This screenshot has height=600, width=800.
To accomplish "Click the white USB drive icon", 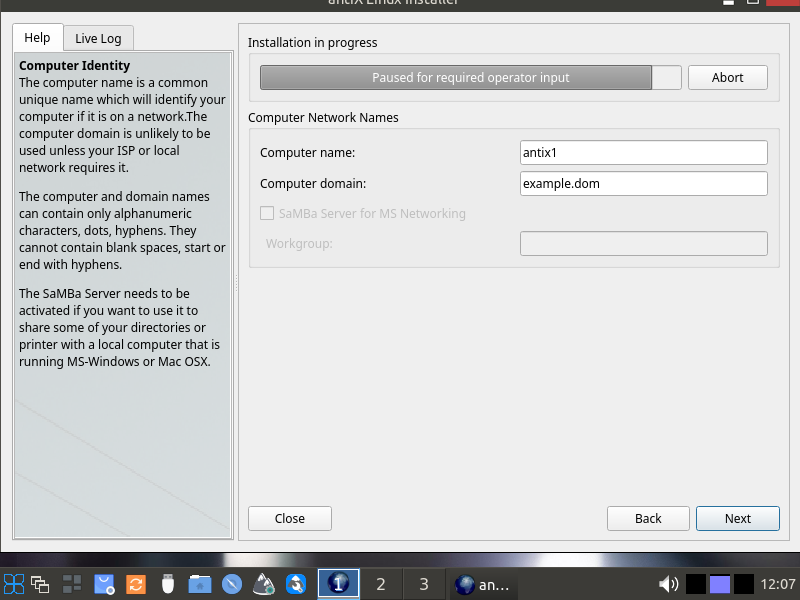I will pyautogui.click(x=168, y=584).
